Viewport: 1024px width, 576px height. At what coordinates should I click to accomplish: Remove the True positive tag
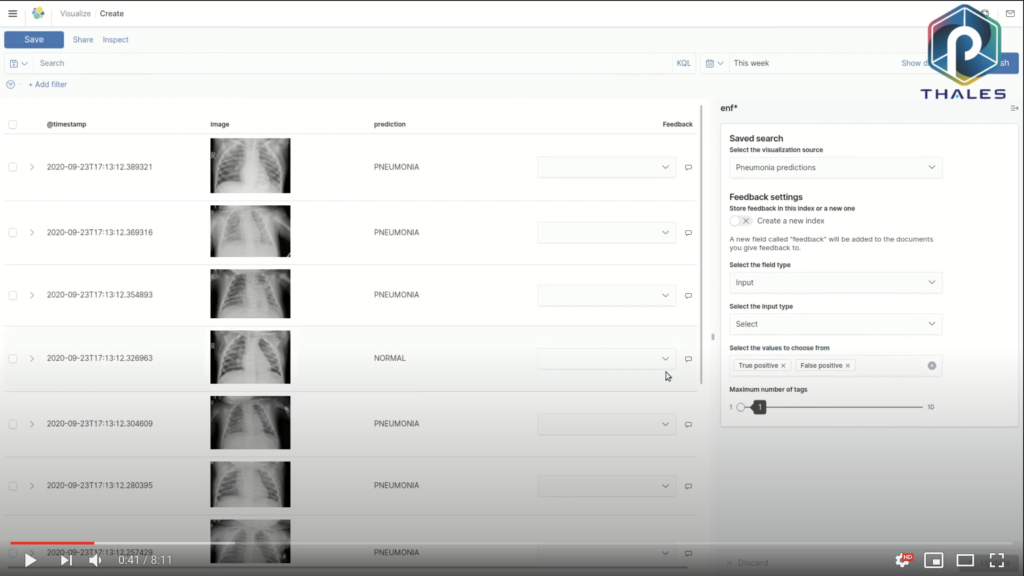point(783,366)
